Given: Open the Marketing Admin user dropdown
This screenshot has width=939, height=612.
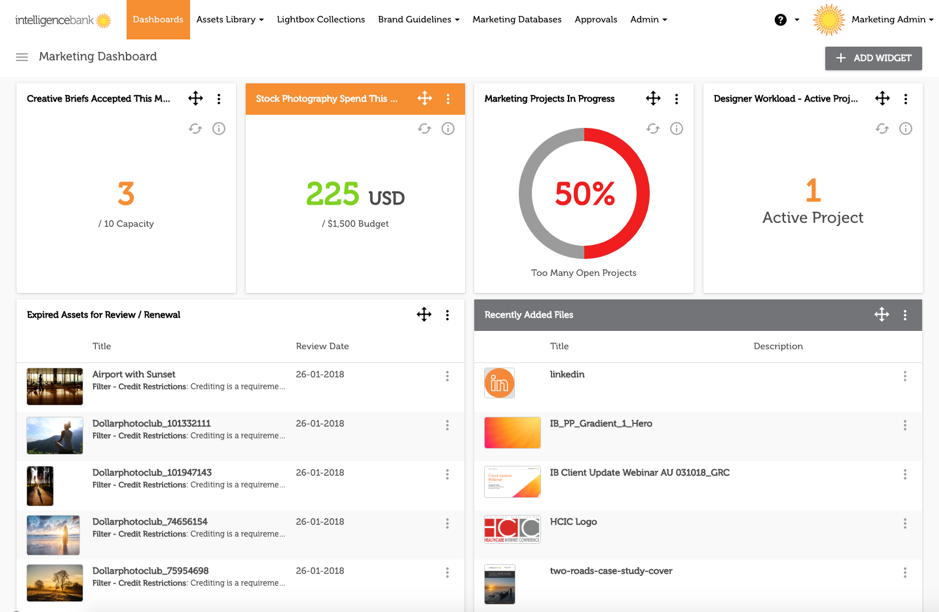Looking at the screenshot, I should 891,19.
